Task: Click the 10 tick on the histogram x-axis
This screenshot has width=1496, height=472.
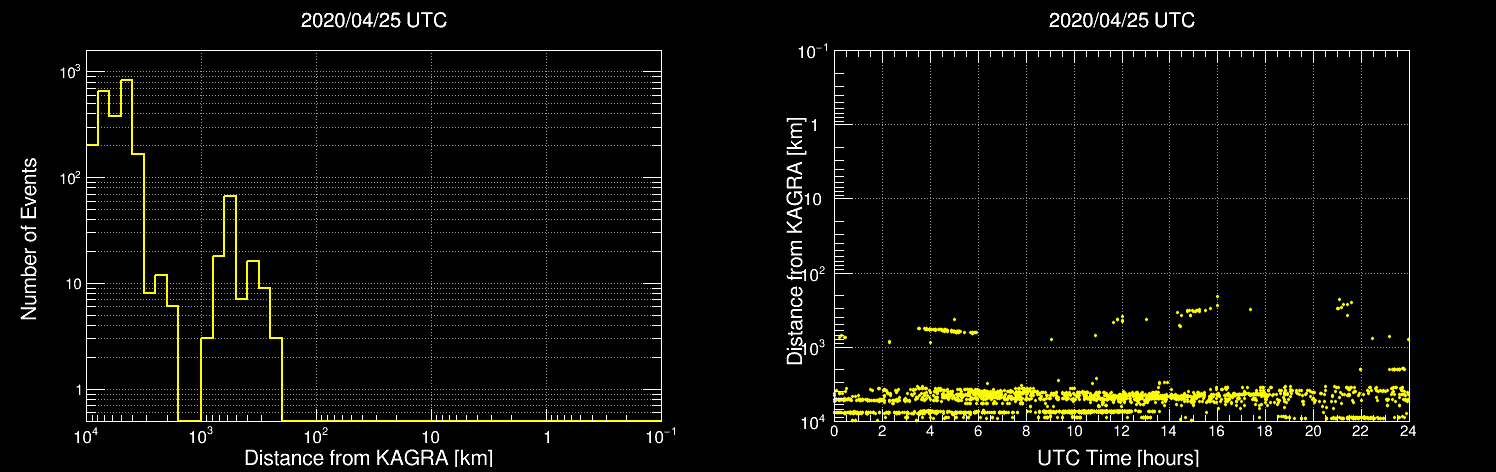Action: click(x=431, y=437)
